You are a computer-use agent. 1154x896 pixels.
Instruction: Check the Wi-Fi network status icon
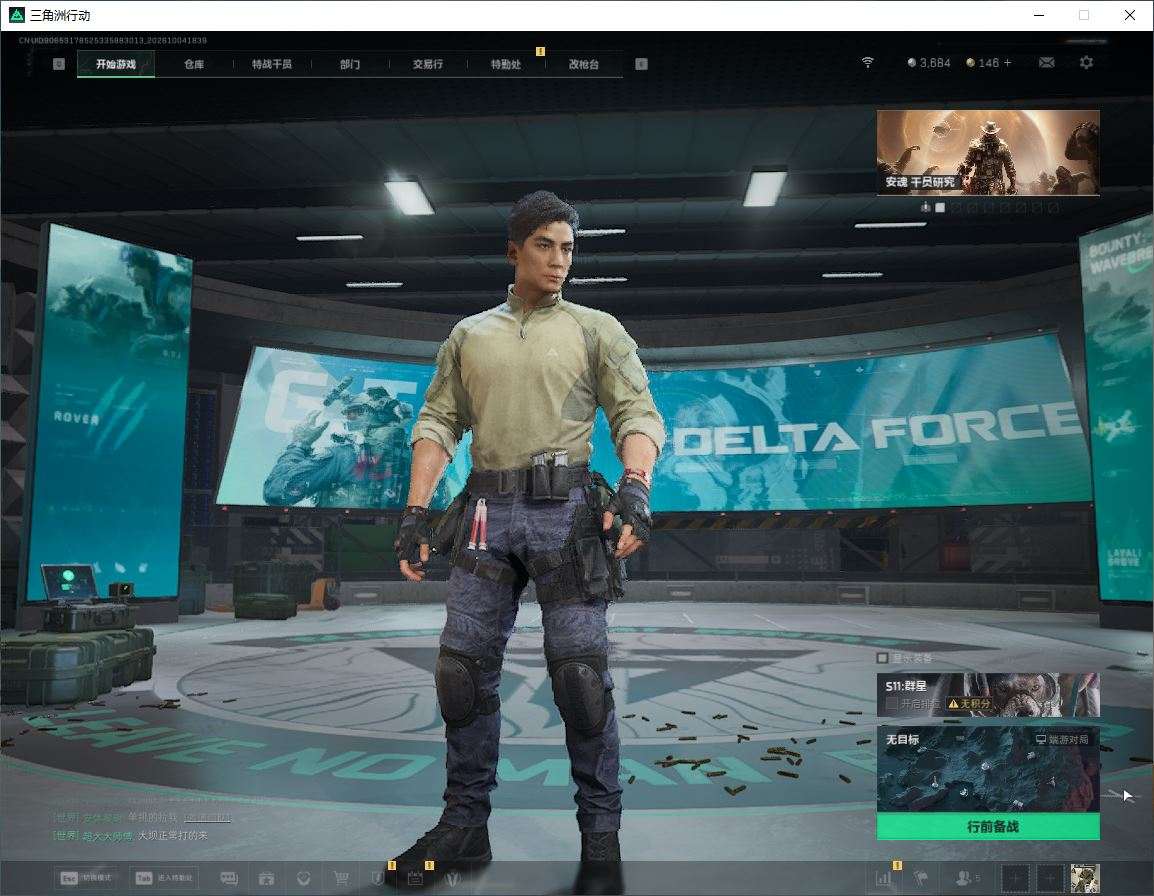click(x=868, y=63)
